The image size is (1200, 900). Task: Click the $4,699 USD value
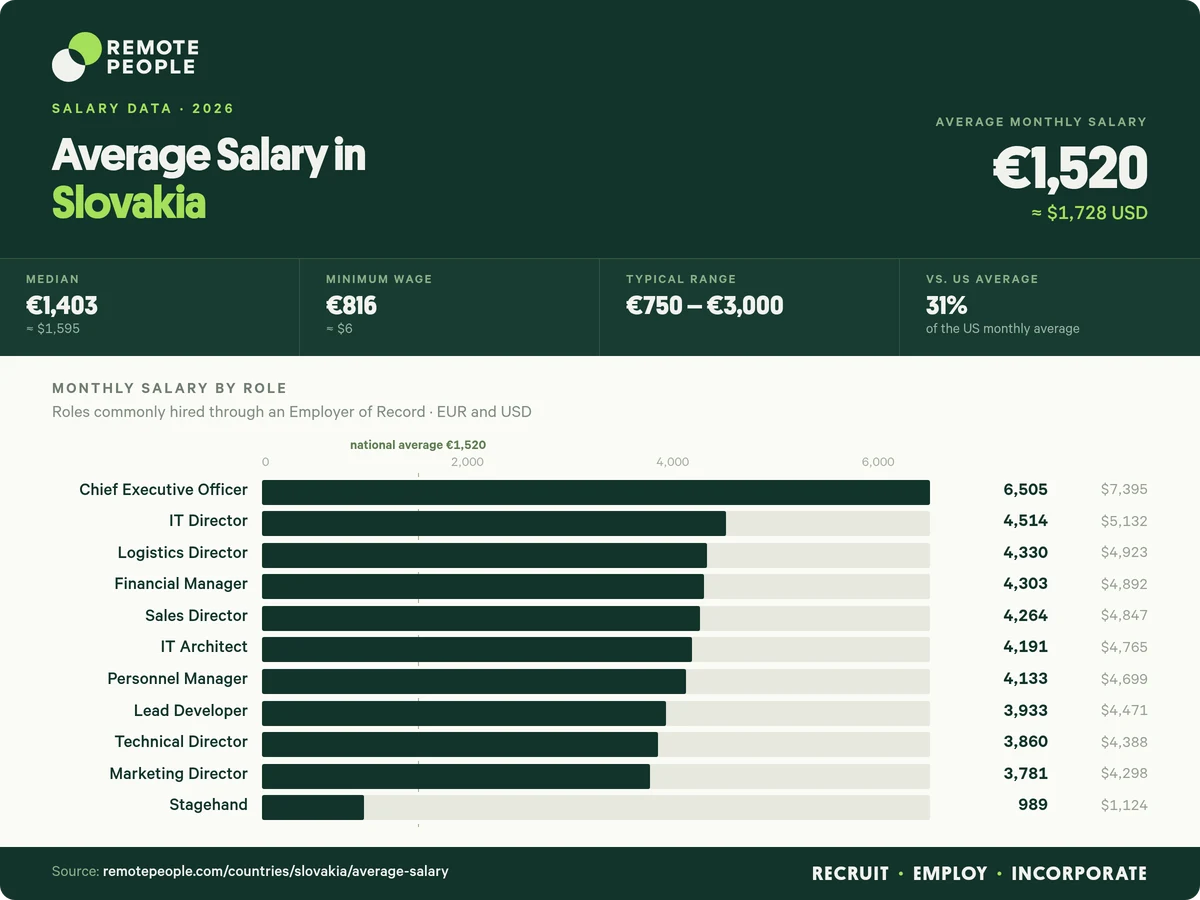point(1124,679)
